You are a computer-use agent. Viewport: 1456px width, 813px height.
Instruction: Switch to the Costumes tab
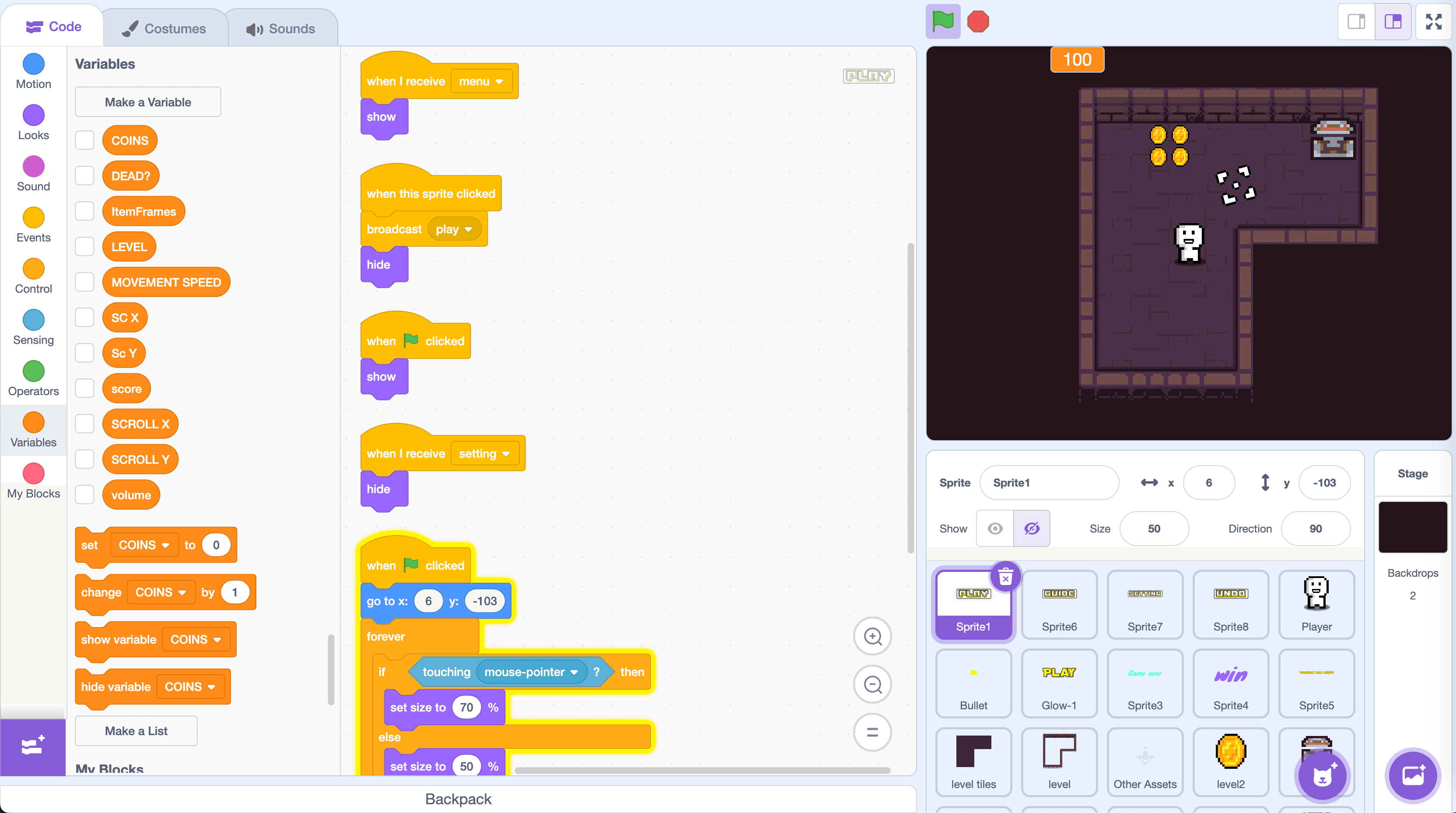164,28
